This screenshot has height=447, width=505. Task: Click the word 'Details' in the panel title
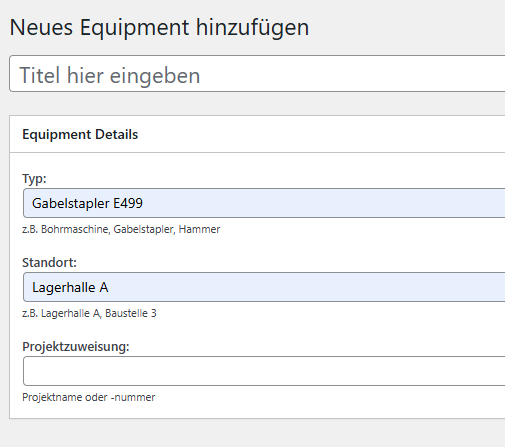pos(116,134)
